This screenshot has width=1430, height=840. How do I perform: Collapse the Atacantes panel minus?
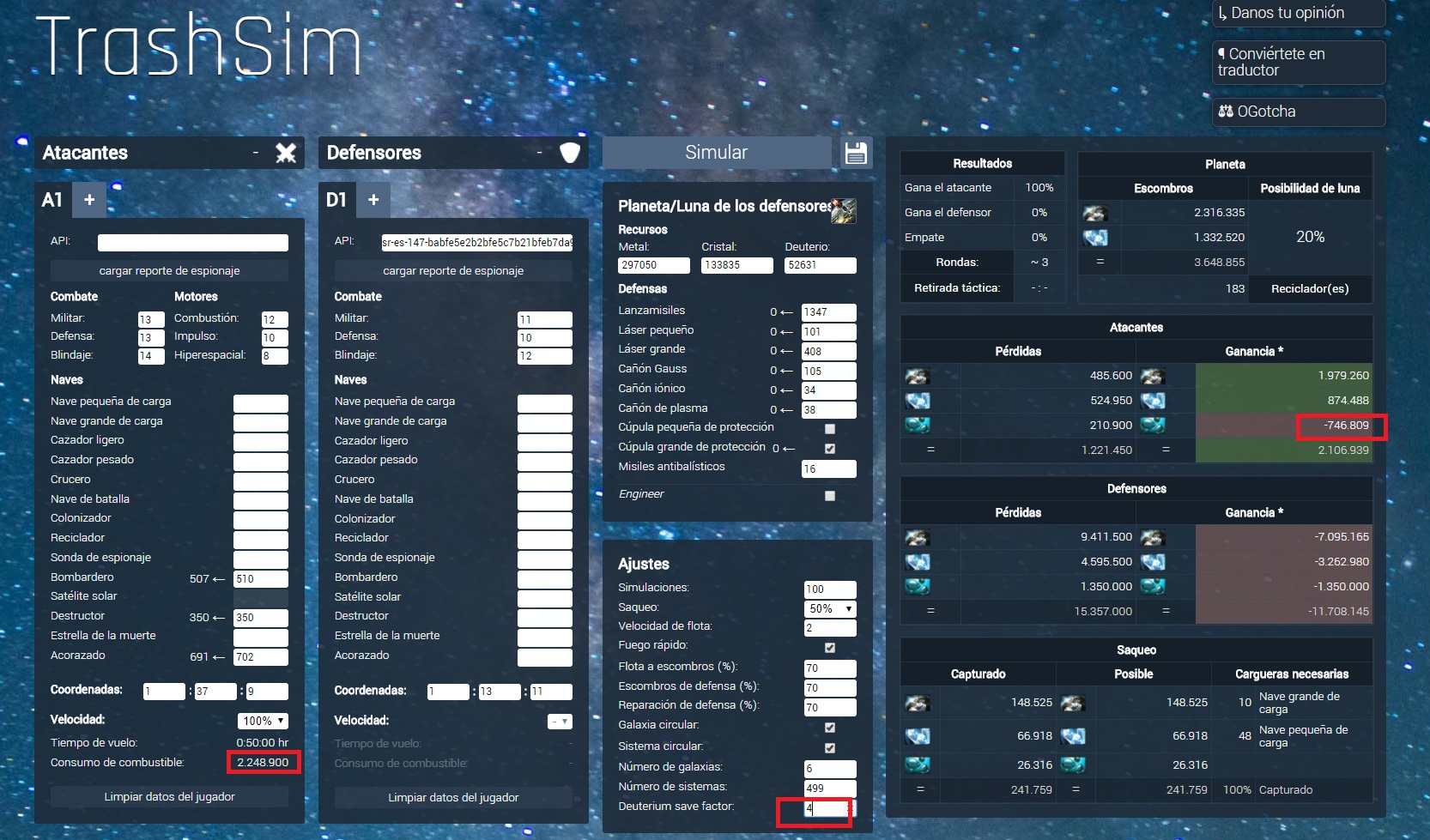pyautogui.click(x=255, y=153)
